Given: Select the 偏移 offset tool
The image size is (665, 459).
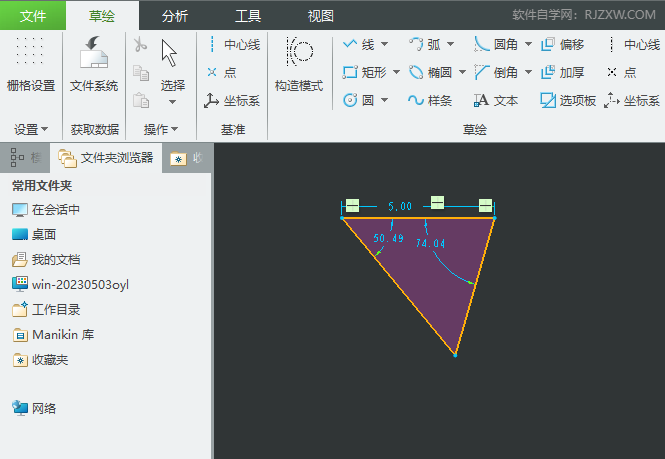Looking at the screenshot, I should click(563, 44).
